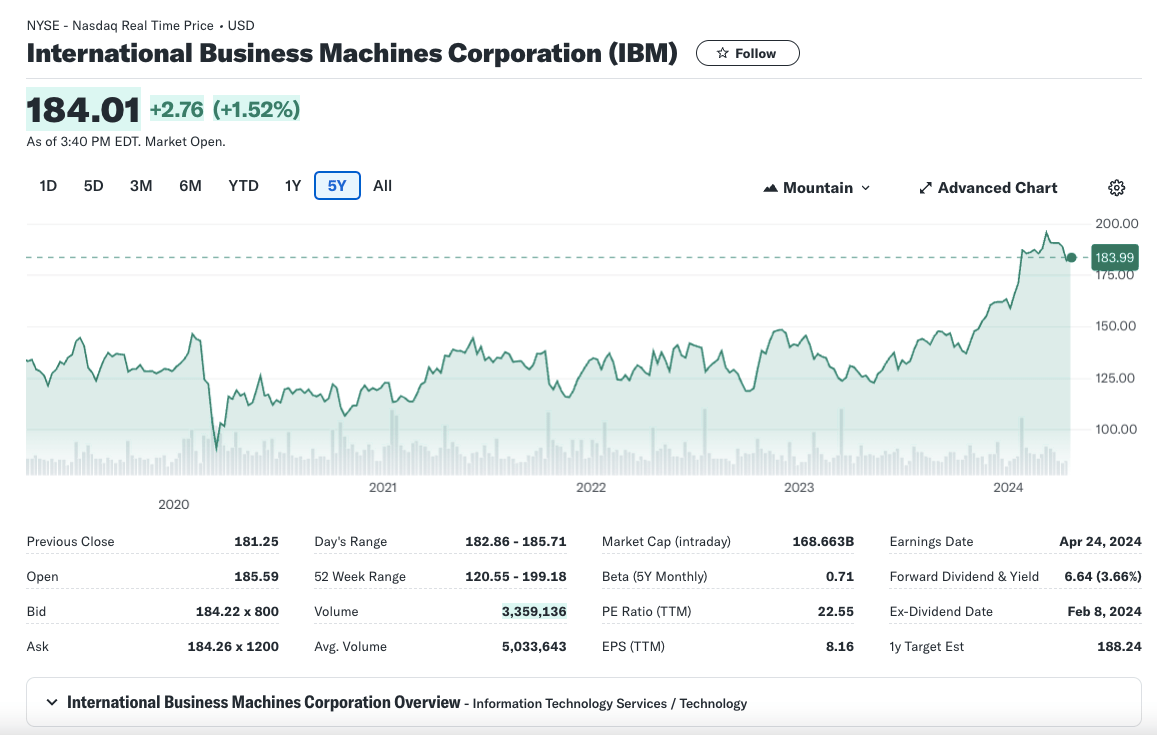Select the YTD range tab
1157x735 pixels.
point(244,186)
